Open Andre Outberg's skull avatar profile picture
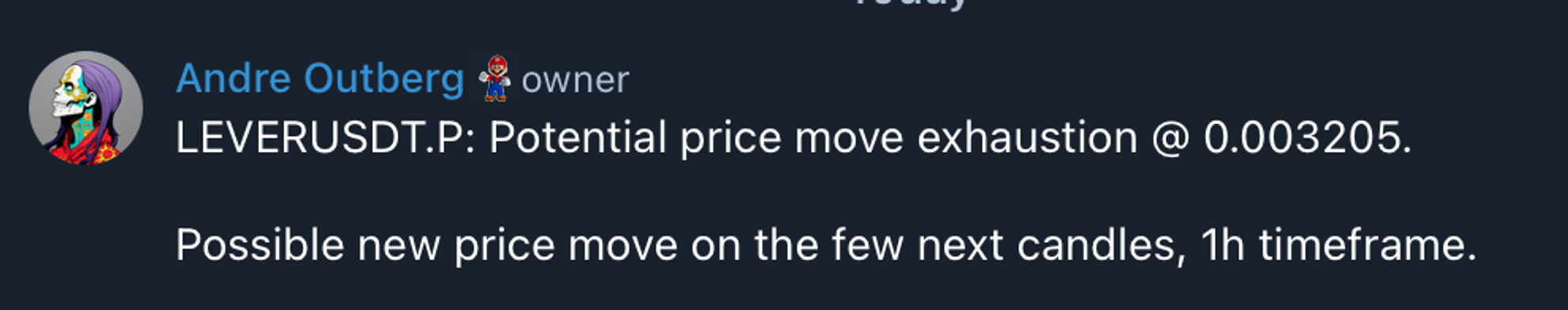The height and width of the screenshot is (310, 1568). point(86,108)
